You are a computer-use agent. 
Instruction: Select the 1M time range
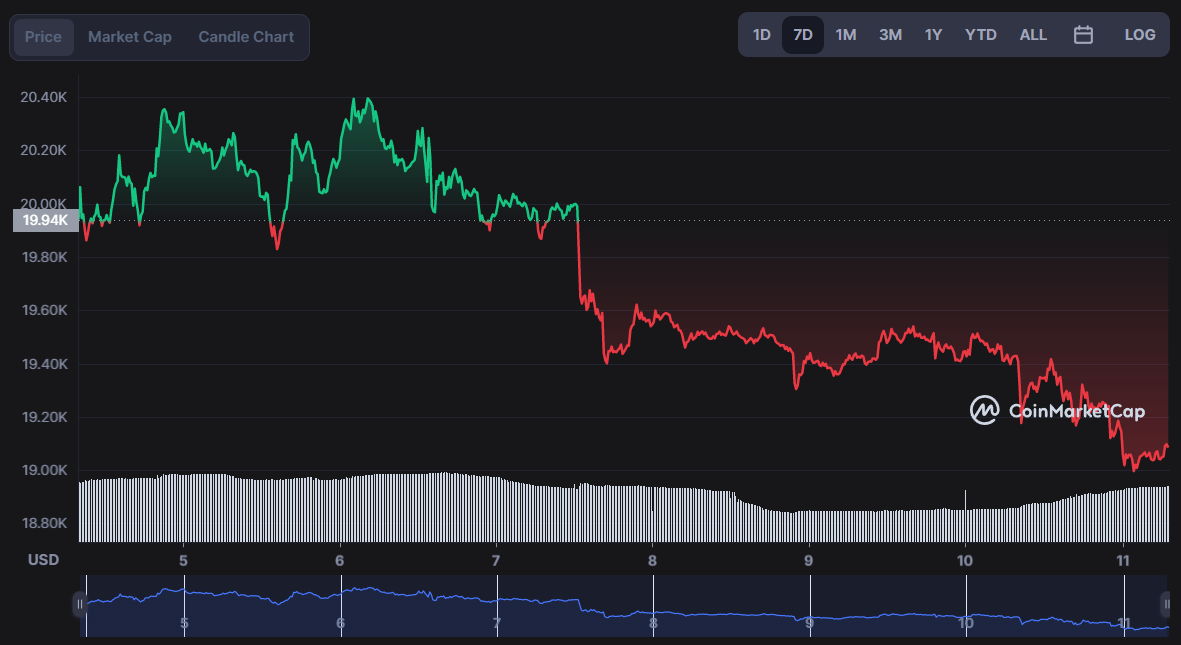[x=846, y=35]
